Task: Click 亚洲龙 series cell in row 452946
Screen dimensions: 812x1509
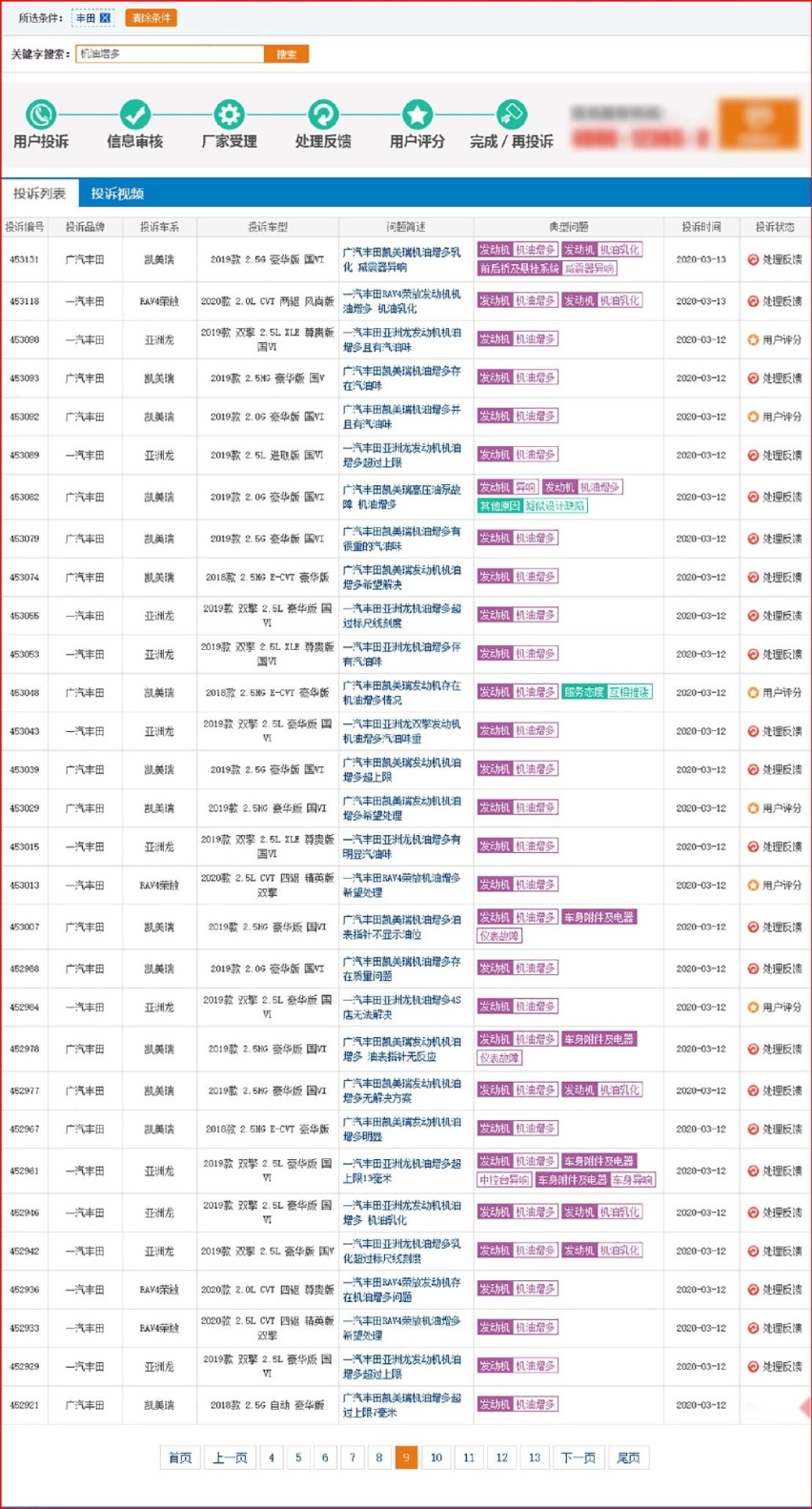Action: click(159, 1213)
